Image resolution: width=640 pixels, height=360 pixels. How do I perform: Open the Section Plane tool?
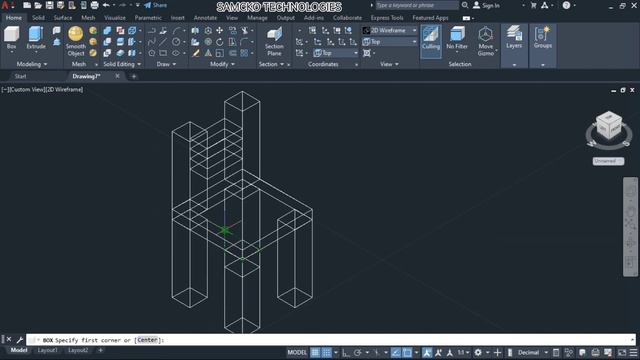tap(274, 41)
